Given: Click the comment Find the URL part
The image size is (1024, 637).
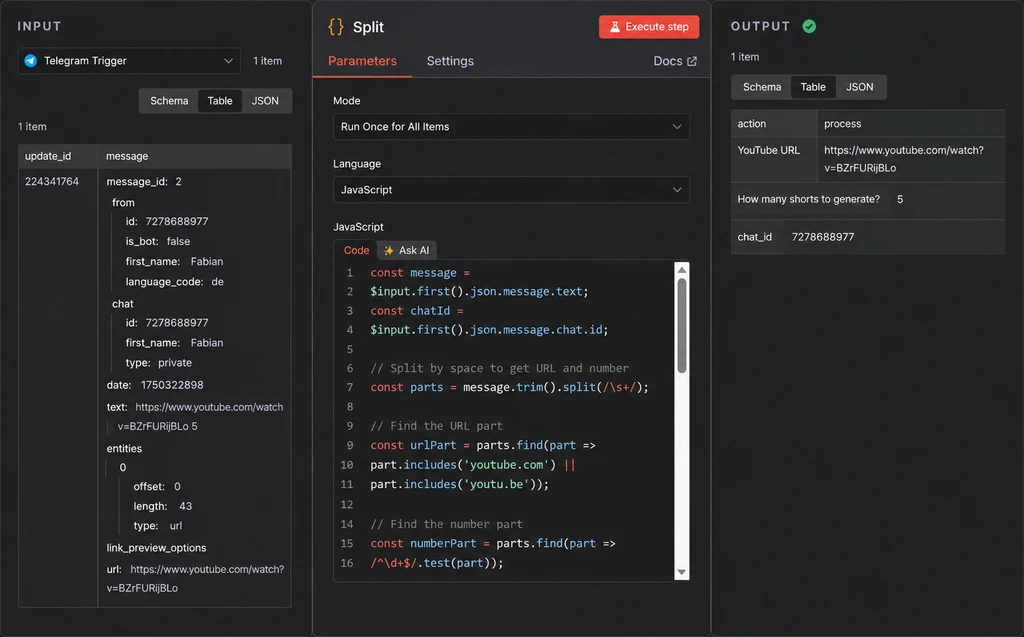Looking at the screenshot, I should 436,426.
